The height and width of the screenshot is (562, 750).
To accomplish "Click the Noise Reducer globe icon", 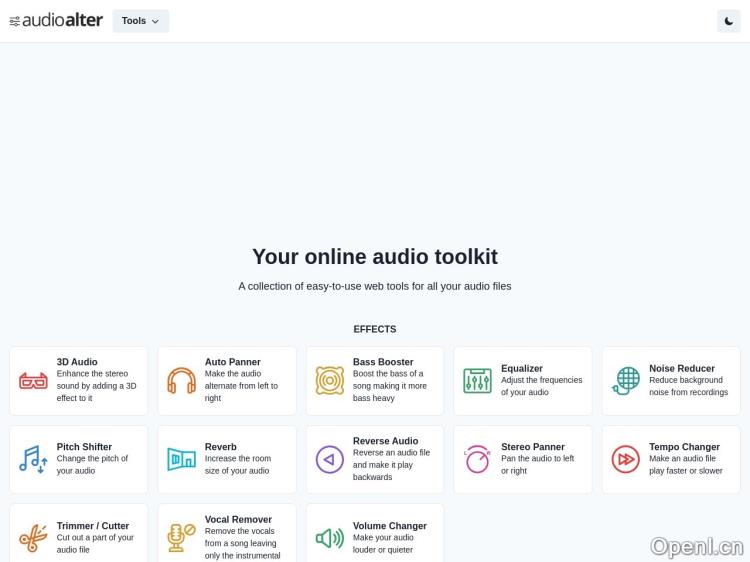I will point(626,381).
